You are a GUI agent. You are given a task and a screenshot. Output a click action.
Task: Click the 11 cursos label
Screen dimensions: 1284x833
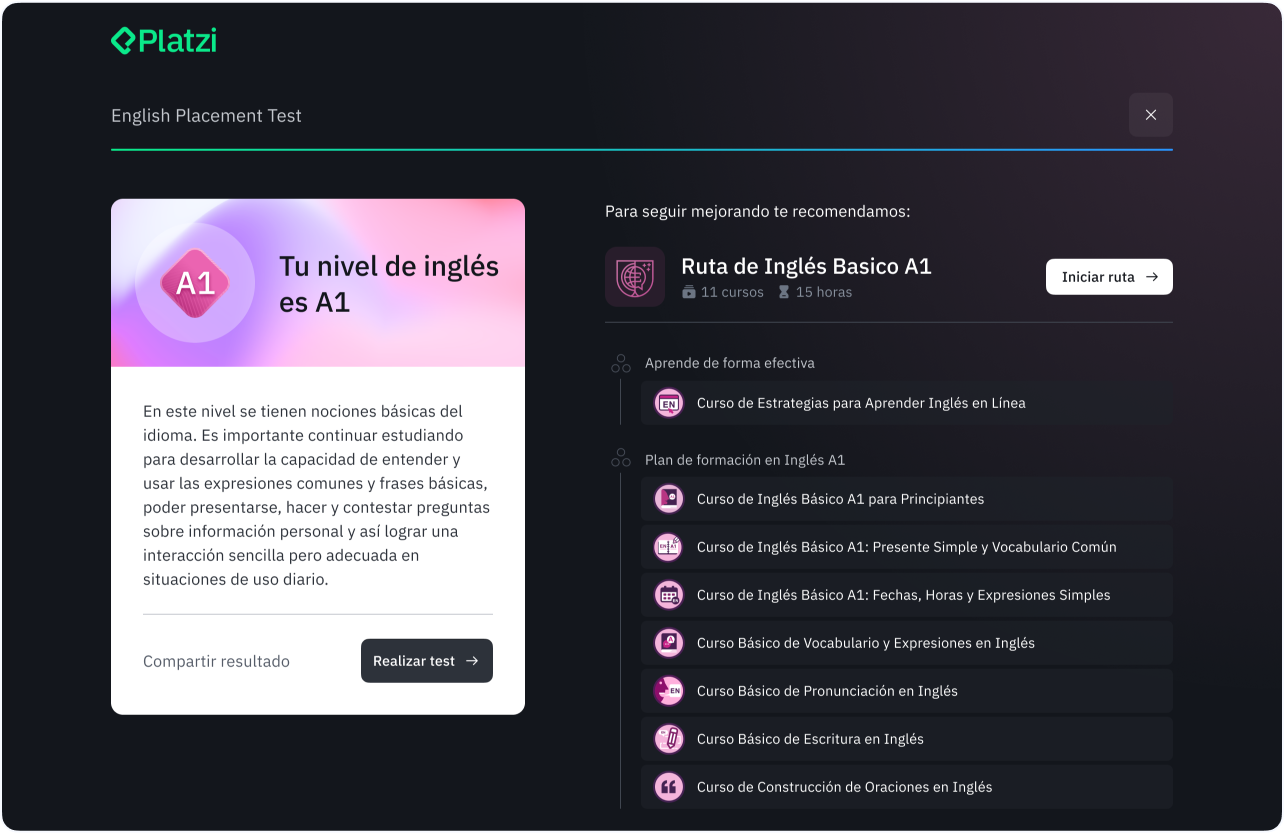(x=732, y=292)
